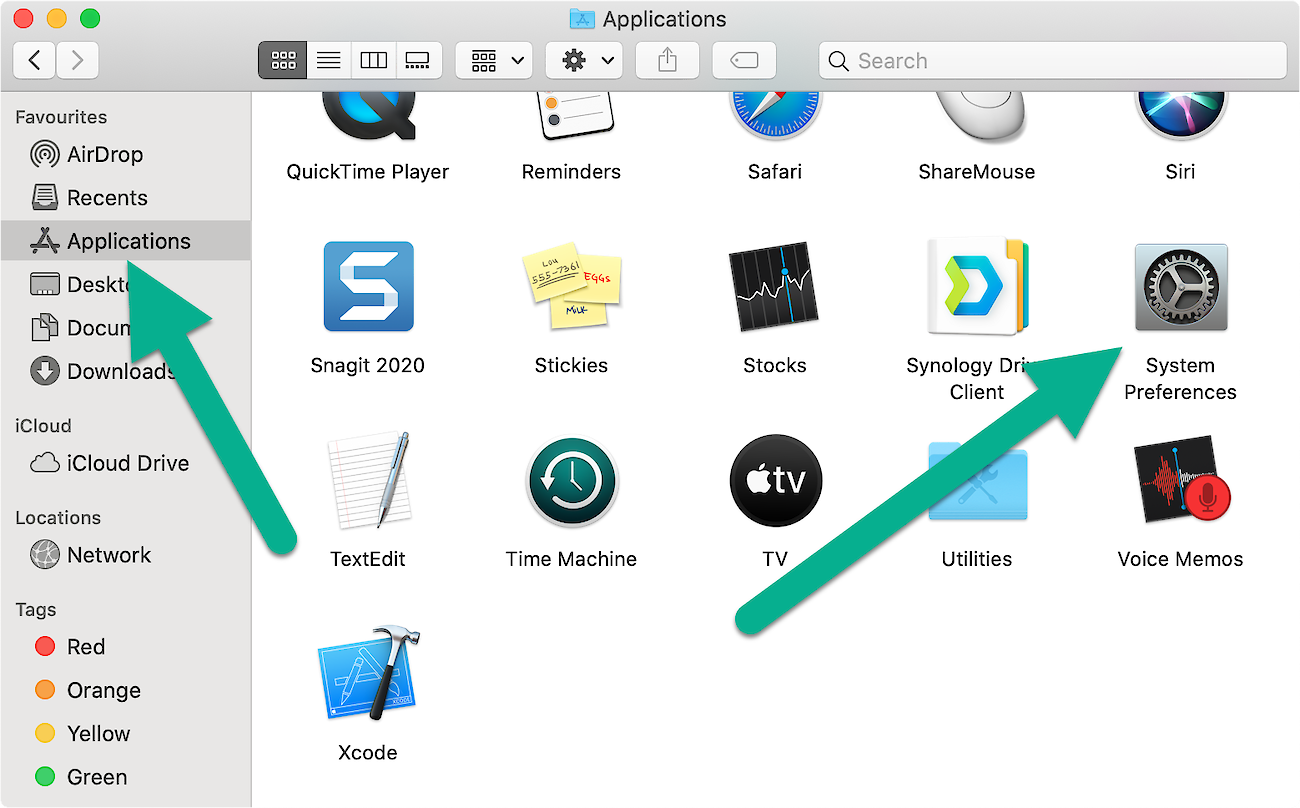Open the Stocks application
Screen dimensions: 1300x808
775,287
